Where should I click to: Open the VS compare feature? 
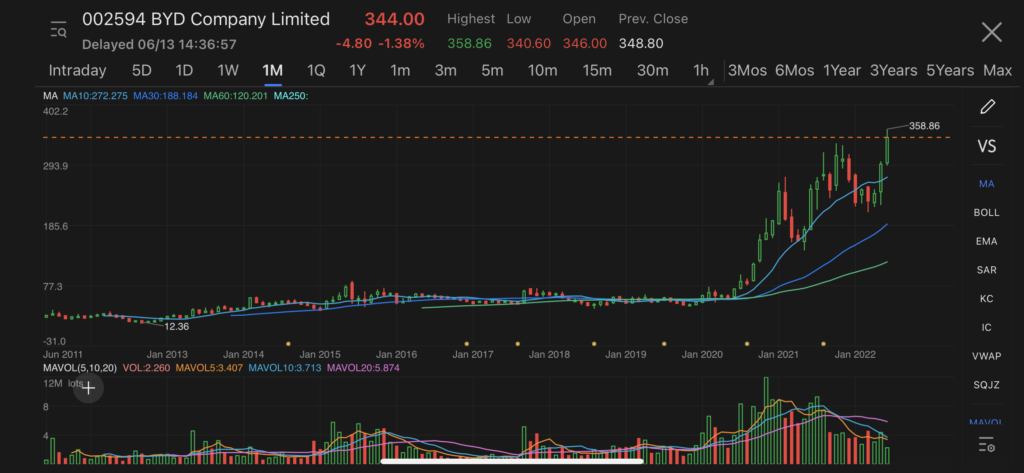[987, 146]
